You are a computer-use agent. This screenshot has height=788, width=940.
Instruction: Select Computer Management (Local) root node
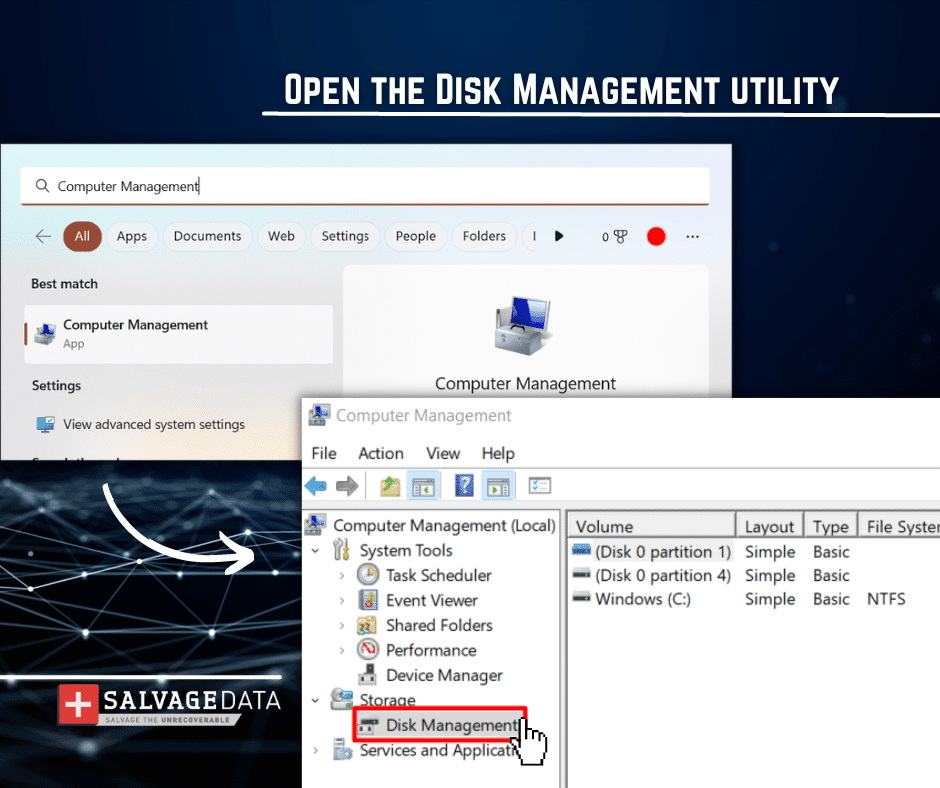pyautogui.click(x=444, y=525)
